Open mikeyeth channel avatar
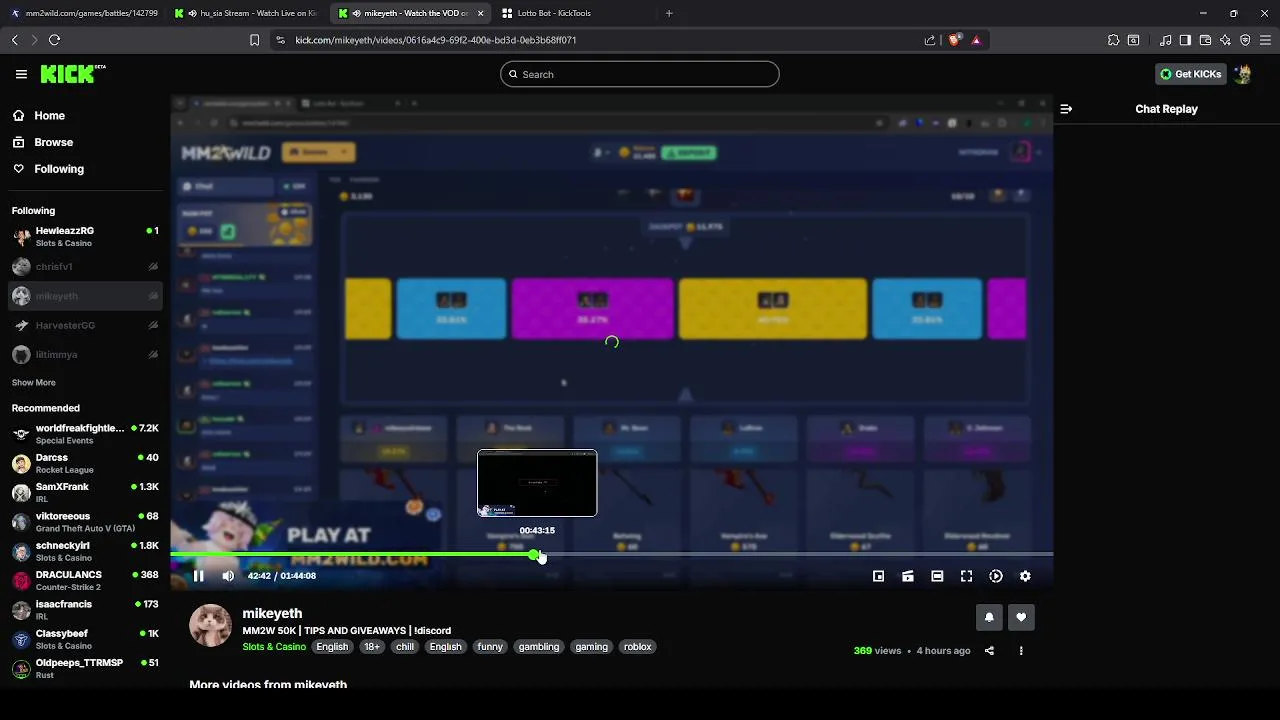 pos(211,626)
